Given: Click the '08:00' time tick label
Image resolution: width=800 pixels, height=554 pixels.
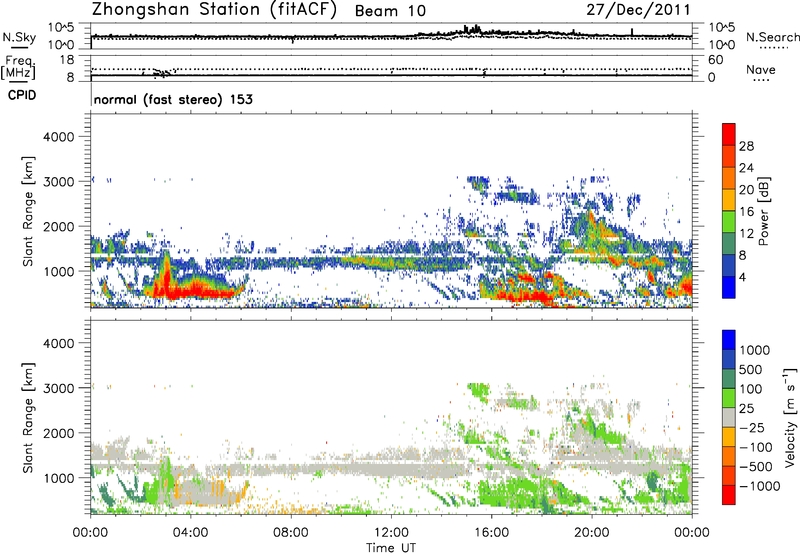Looking at the screenshot, I should pos(291,533).
